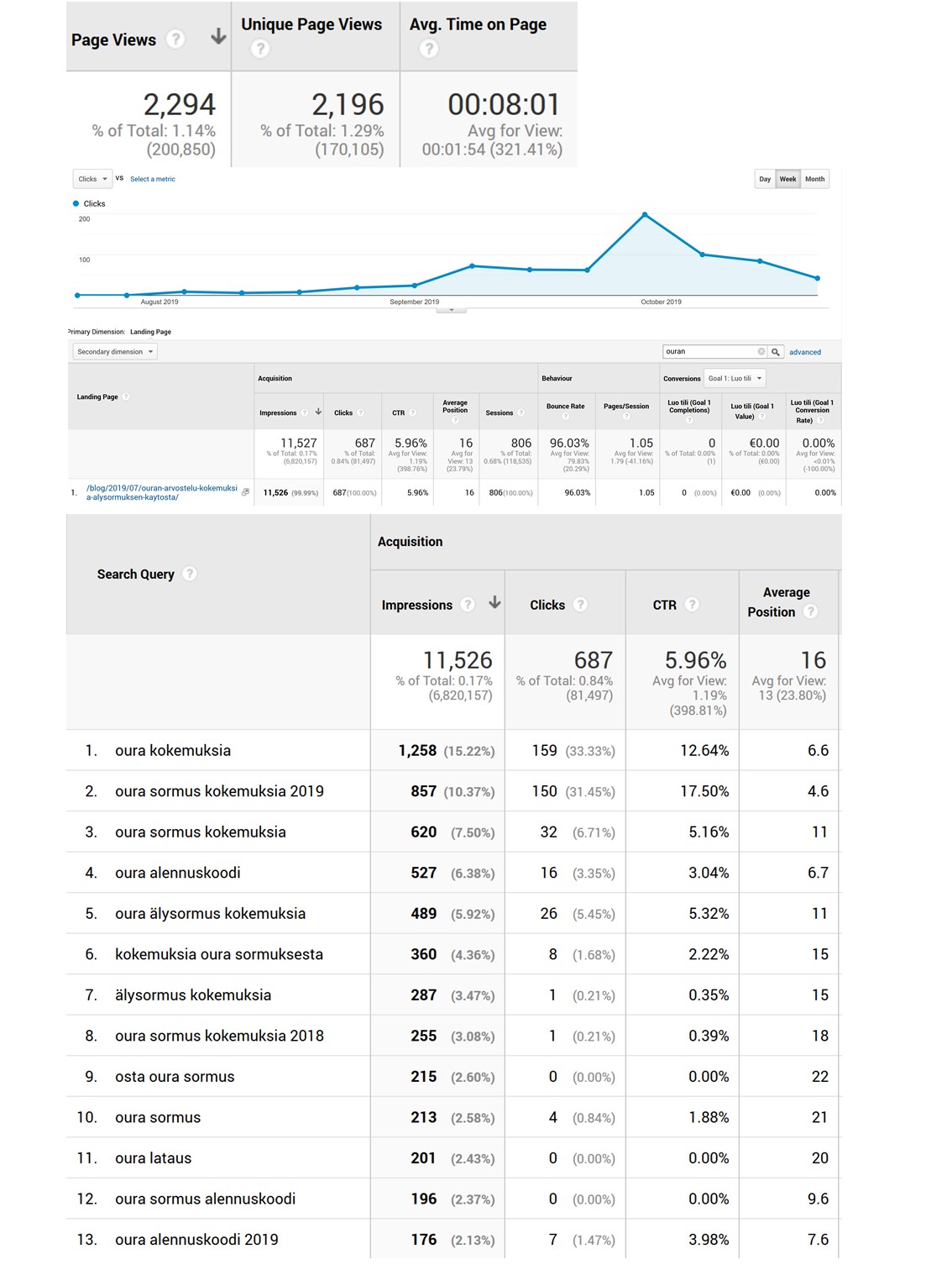Click the Select a metric link
952x1270 pixels.
click(x=153, y=179)
